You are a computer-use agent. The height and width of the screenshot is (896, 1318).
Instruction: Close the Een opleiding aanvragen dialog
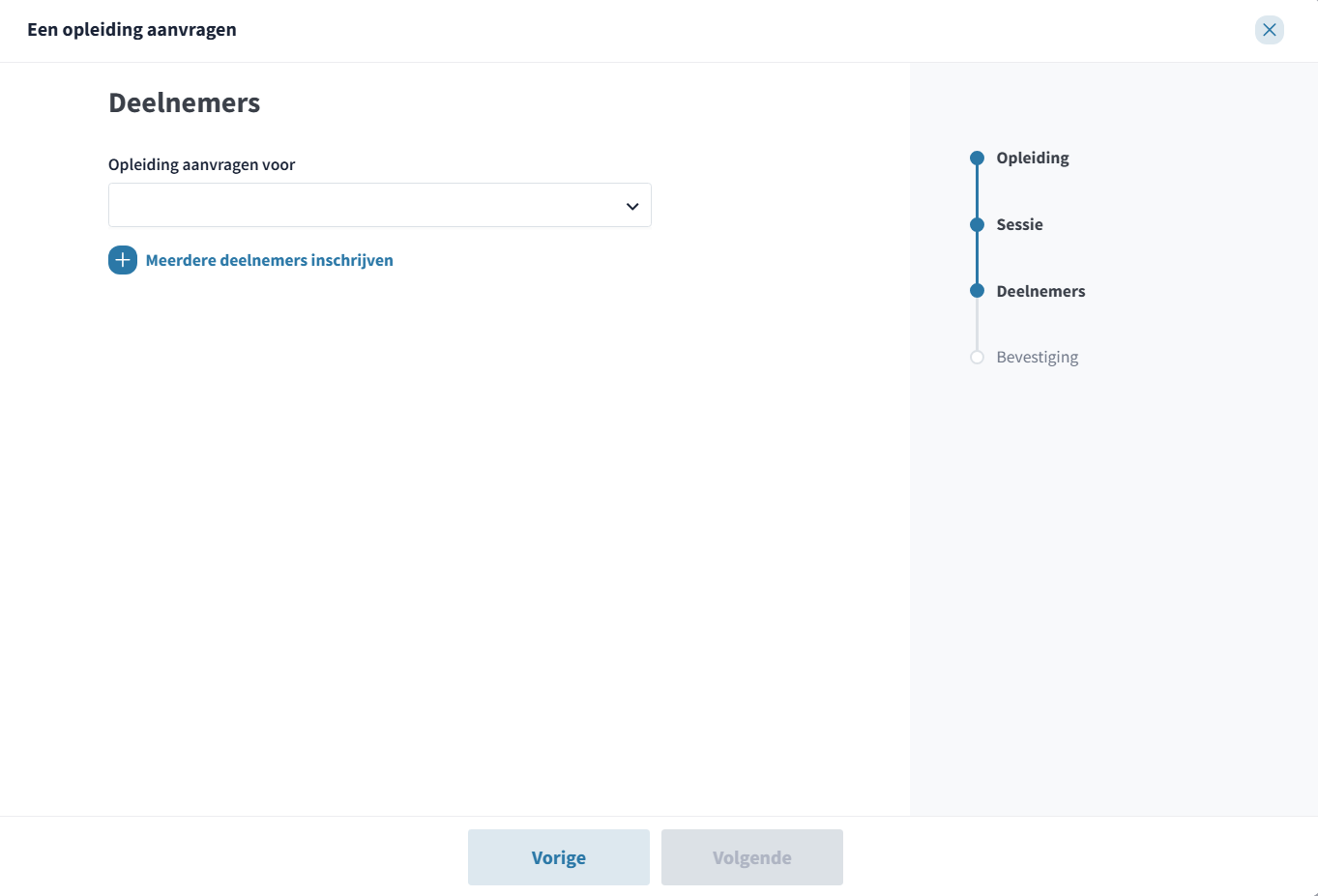click(1269, 30)
